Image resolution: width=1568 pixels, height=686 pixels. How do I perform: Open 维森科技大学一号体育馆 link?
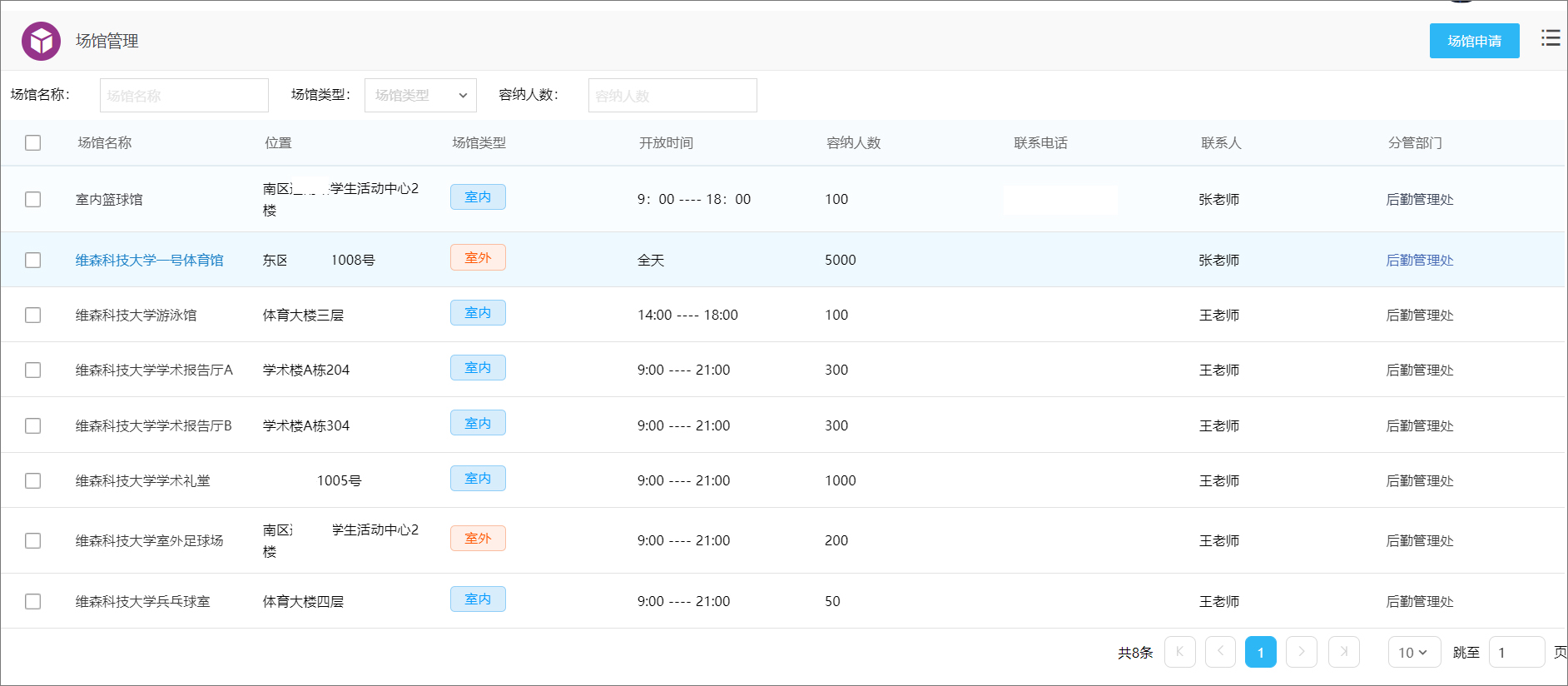point(150,260)
